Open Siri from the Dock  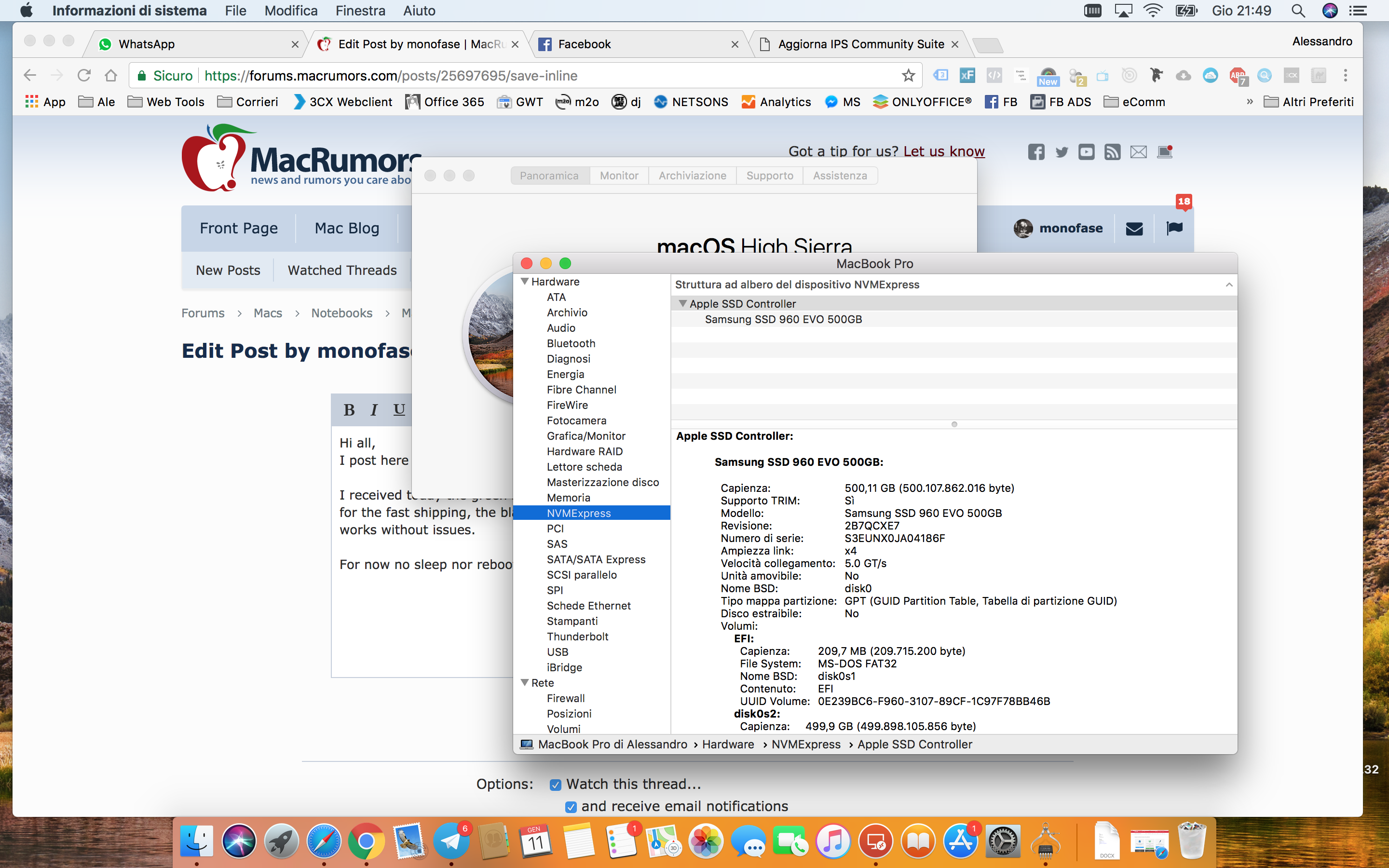click(x=239, y=841)
